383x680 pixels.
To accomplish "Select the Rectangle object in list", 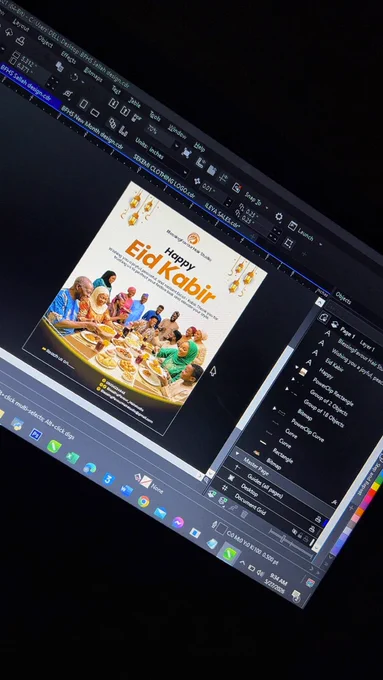I will tap(283, 455).
